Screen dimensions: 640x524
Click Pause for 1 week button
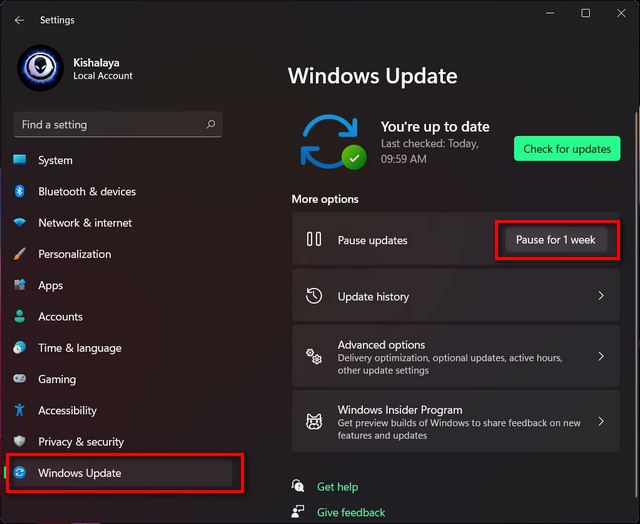[x=556, y=240]
